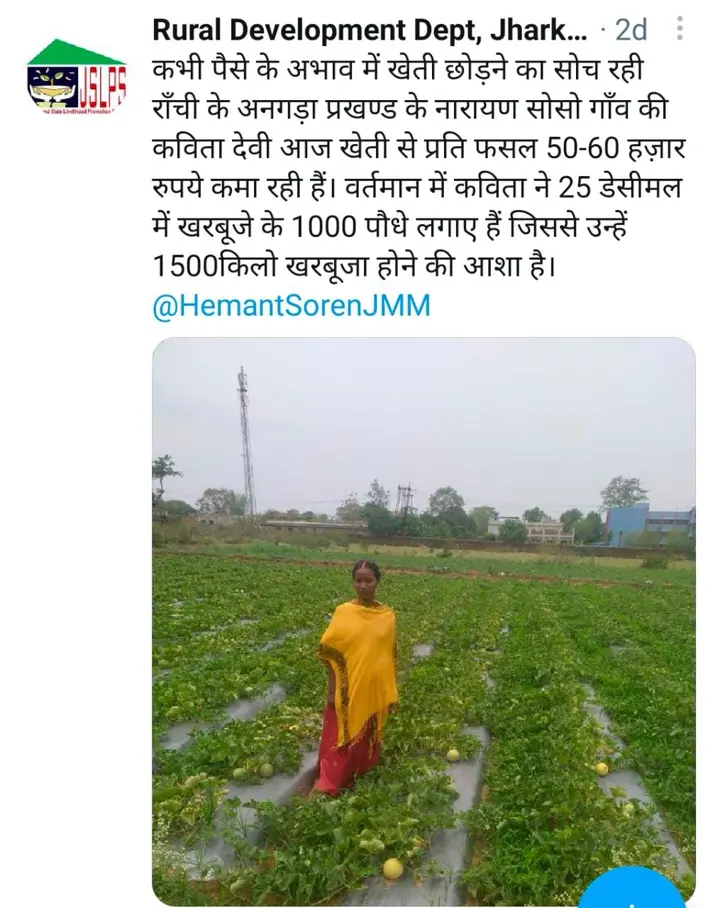The height and width of the screenshot is (908, 720).
Task: Click the red JSLPS lettering in avatar
Action: point(102,87)
